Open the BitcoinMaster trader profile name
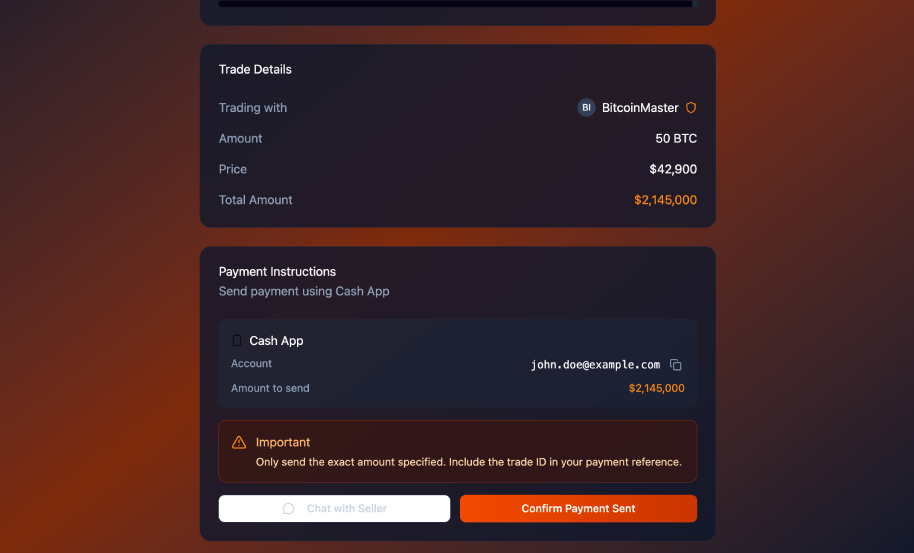Viewport: 914px width, 553px height. click(x=640, y=108)
